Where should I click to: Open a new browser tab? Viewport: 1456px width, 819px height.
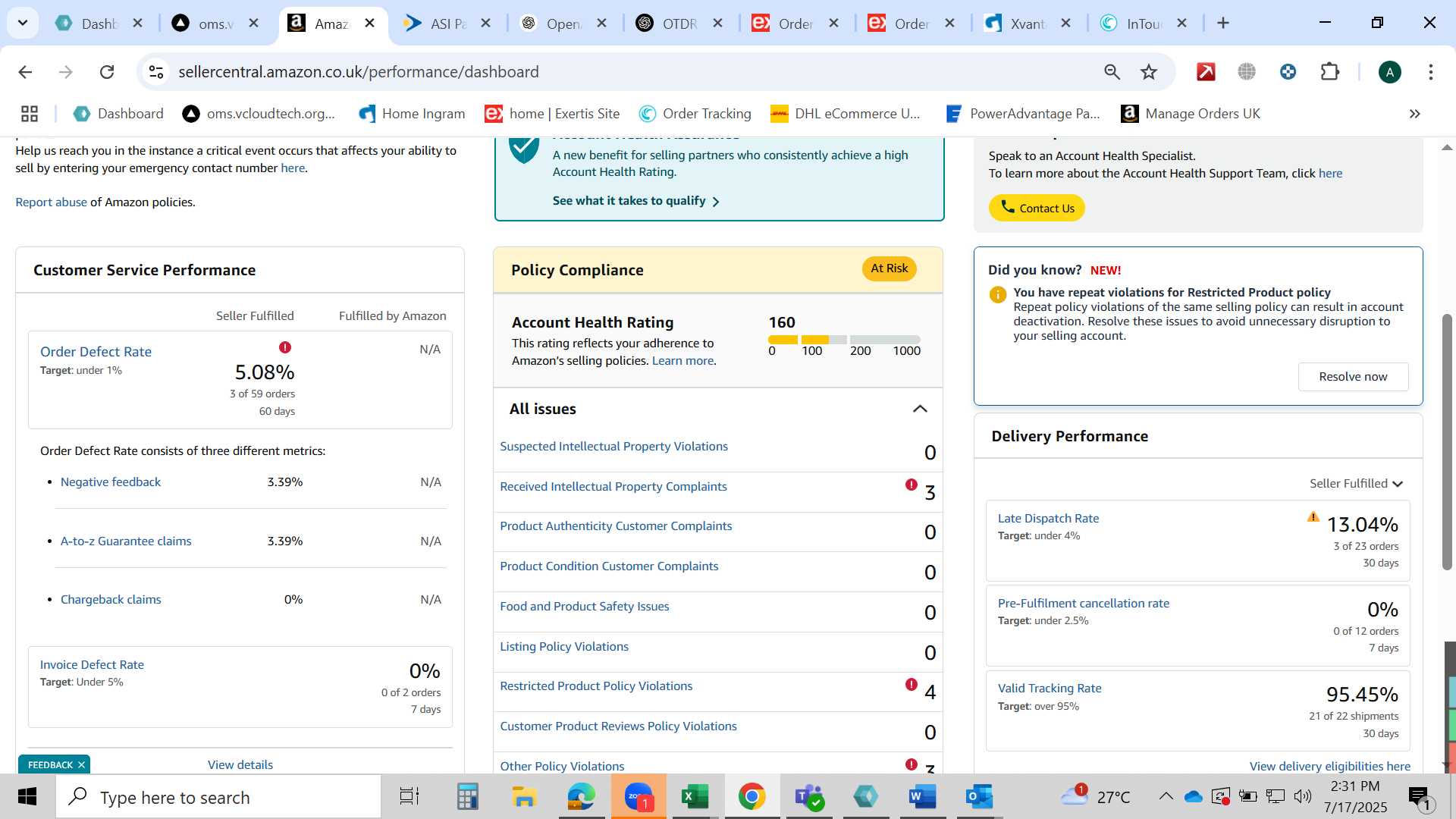1223,23
